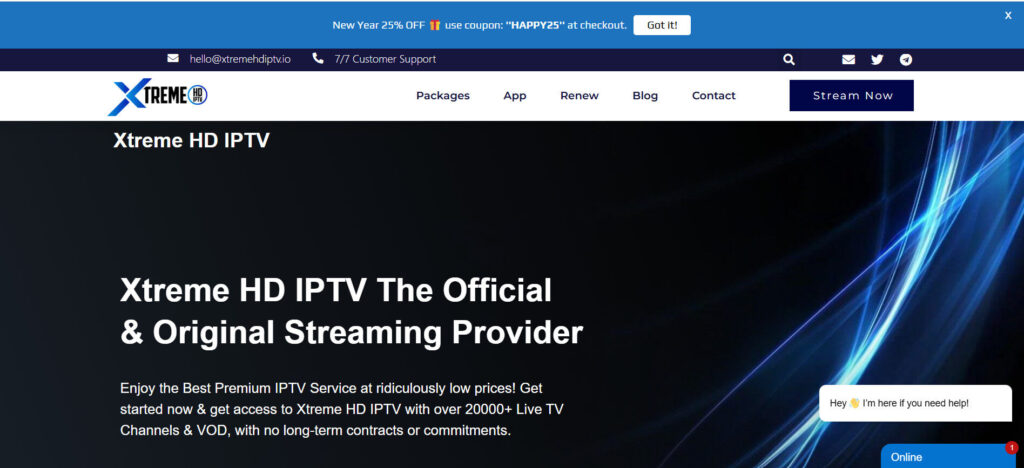
Task: Click the chat bubble saying I'm here if you need help
Action: point(916,403)
